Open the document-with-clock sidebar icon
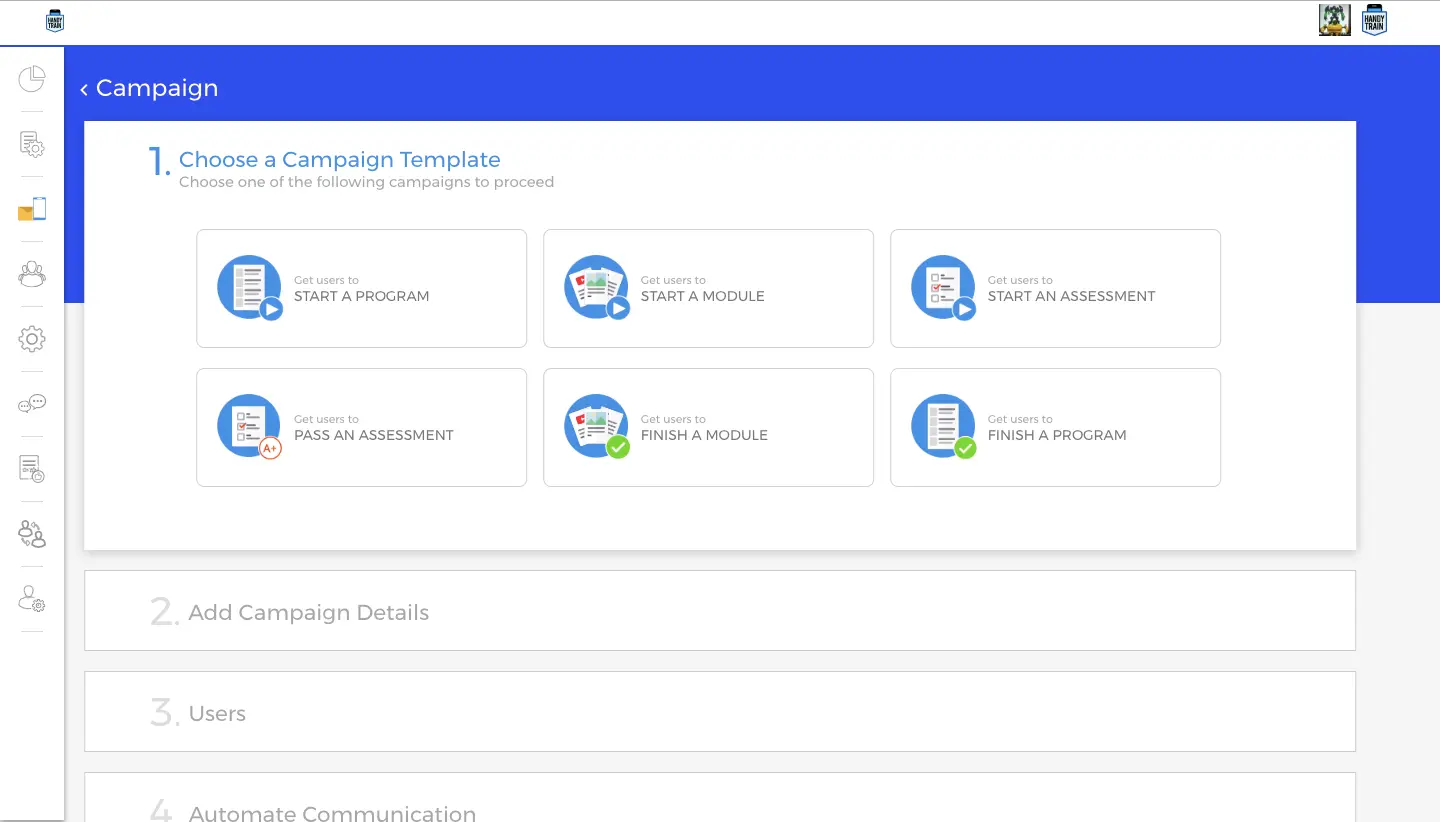The image size is (1440, 822). tap(32, 469)
